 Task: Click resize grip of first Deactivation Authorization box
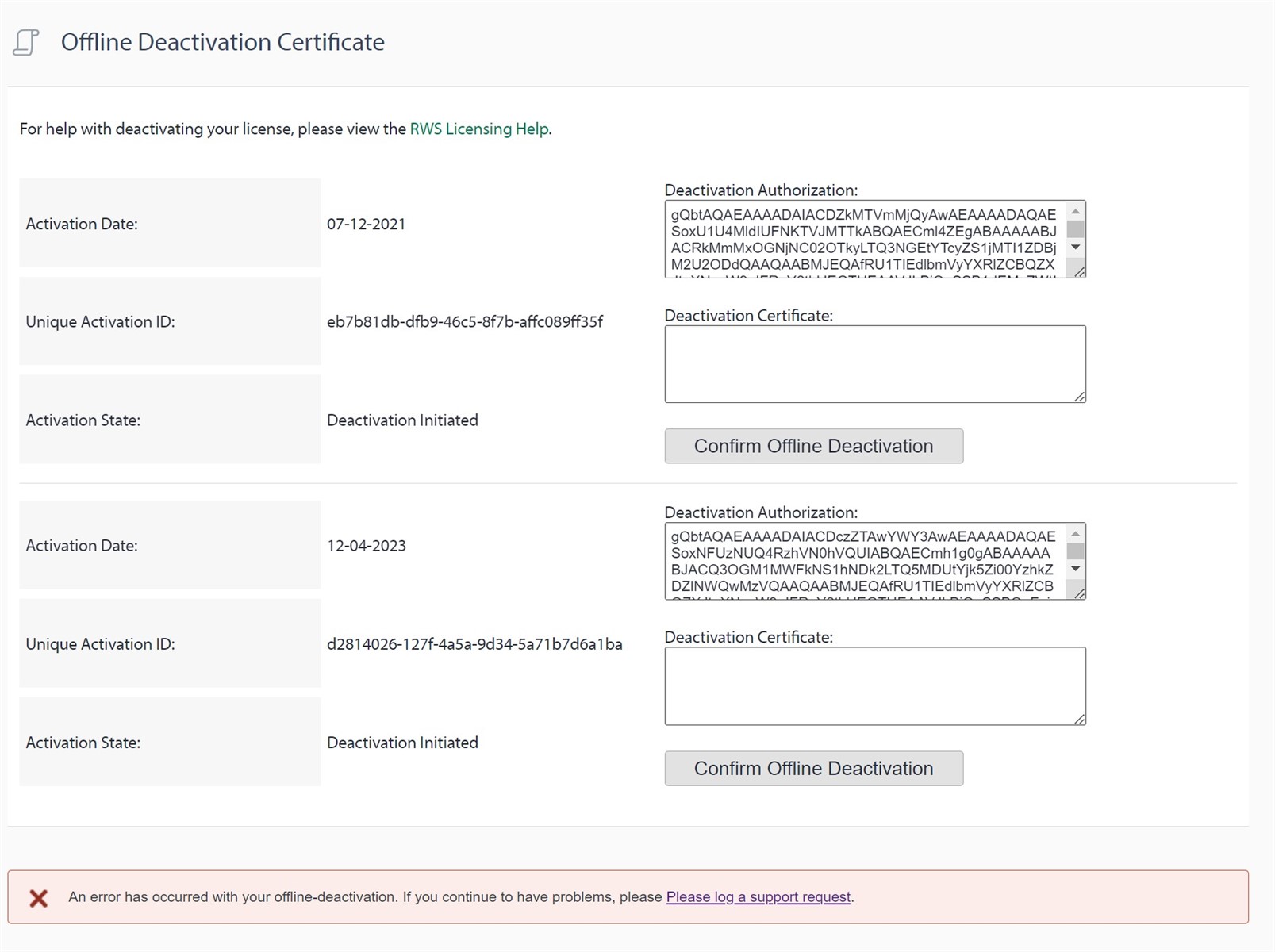pyautogui.click(x=1081, y=274)
